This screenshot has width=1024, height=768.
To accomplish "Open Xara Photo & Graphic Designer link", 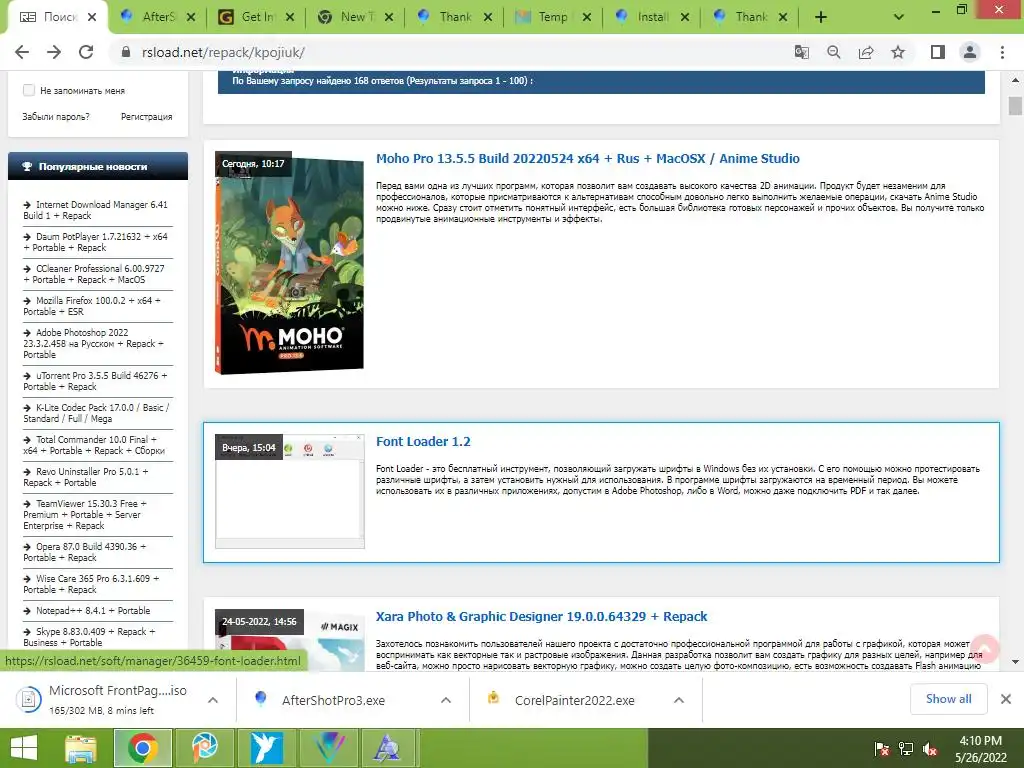I will [541, 616].
